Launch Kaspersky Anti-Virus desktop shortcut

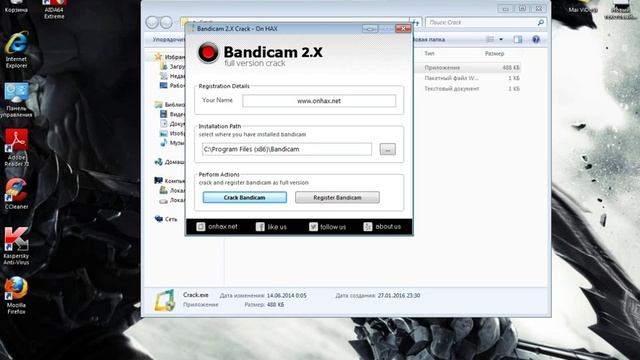tap(16, 246)
